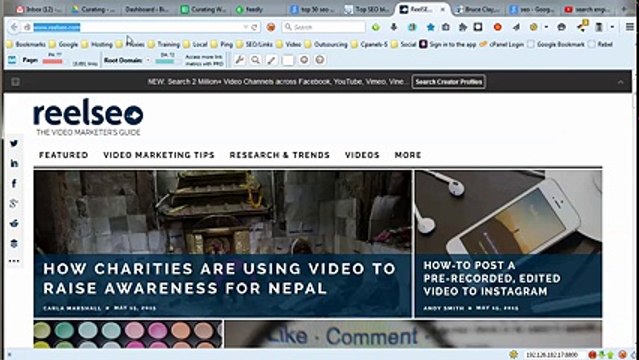The width and height of the screenshot is (639, 360).
Task: Click the white square swatch in MozBar
Action: point(288,60)
